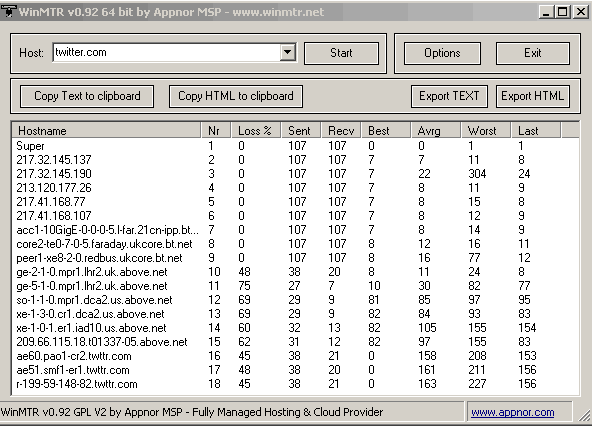Image resolution: width=592 pixels, height=426 pixels.
Task: Click the Exit button
Action: 532,53
